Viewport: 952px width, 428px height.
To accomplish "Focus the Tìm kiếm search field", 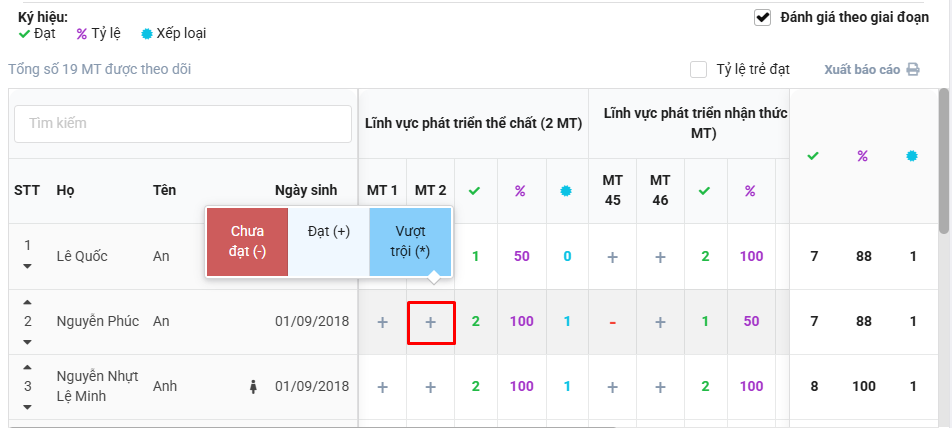I will point(183,124).
